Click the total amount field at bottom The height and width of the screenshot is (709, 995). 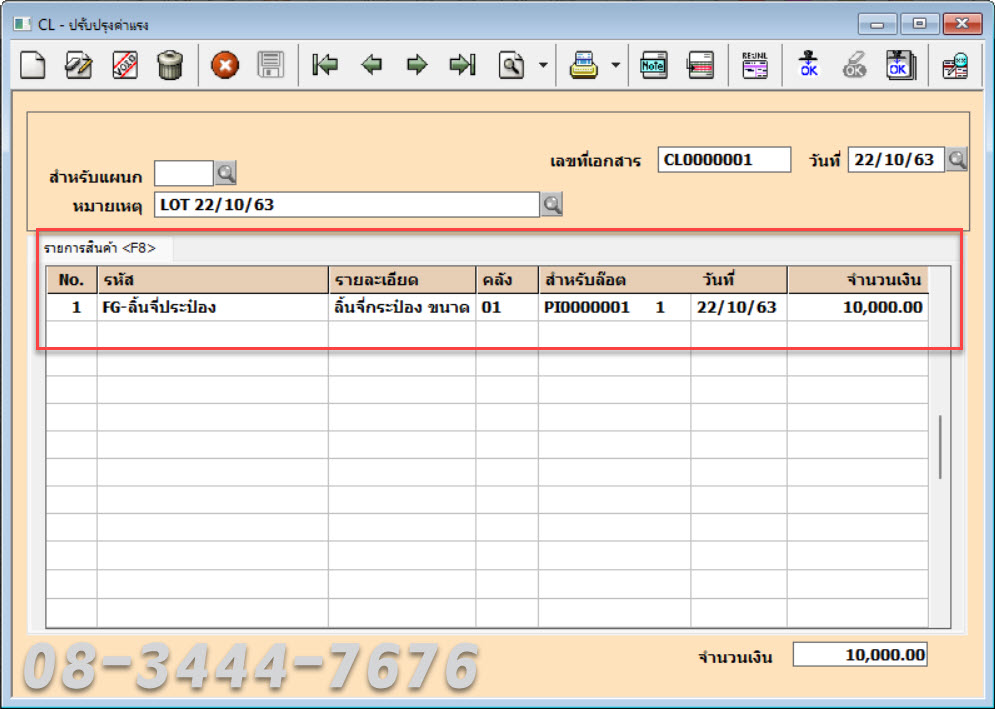(860, 654)
